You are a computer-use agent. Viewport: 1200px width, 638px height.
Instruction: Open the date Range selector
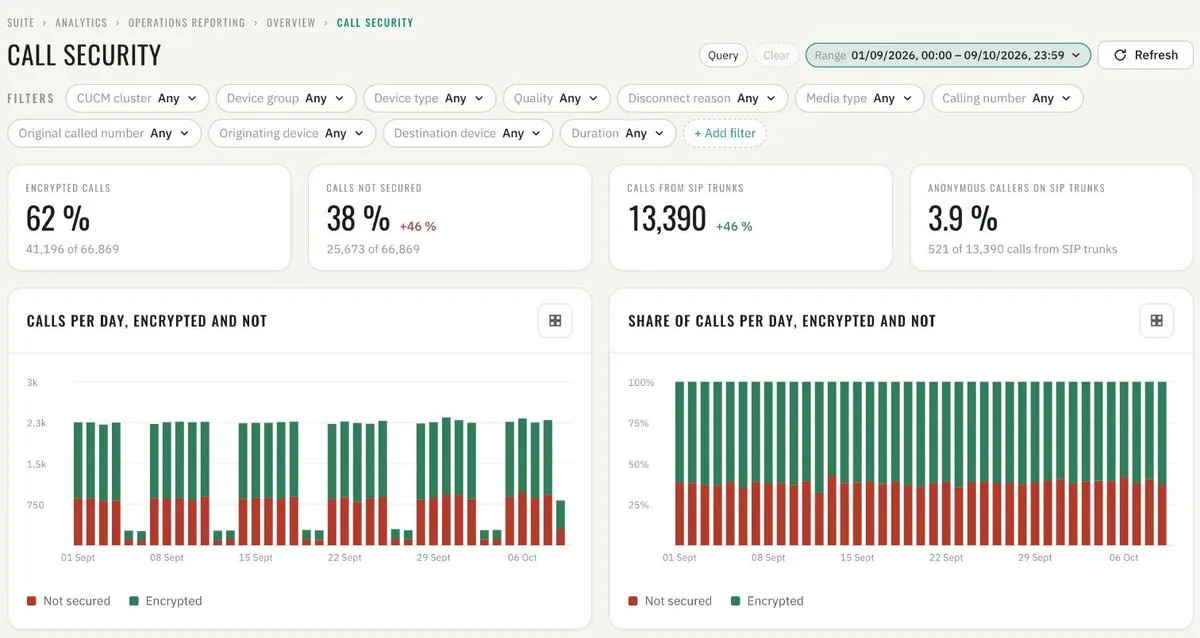[948, 55]
